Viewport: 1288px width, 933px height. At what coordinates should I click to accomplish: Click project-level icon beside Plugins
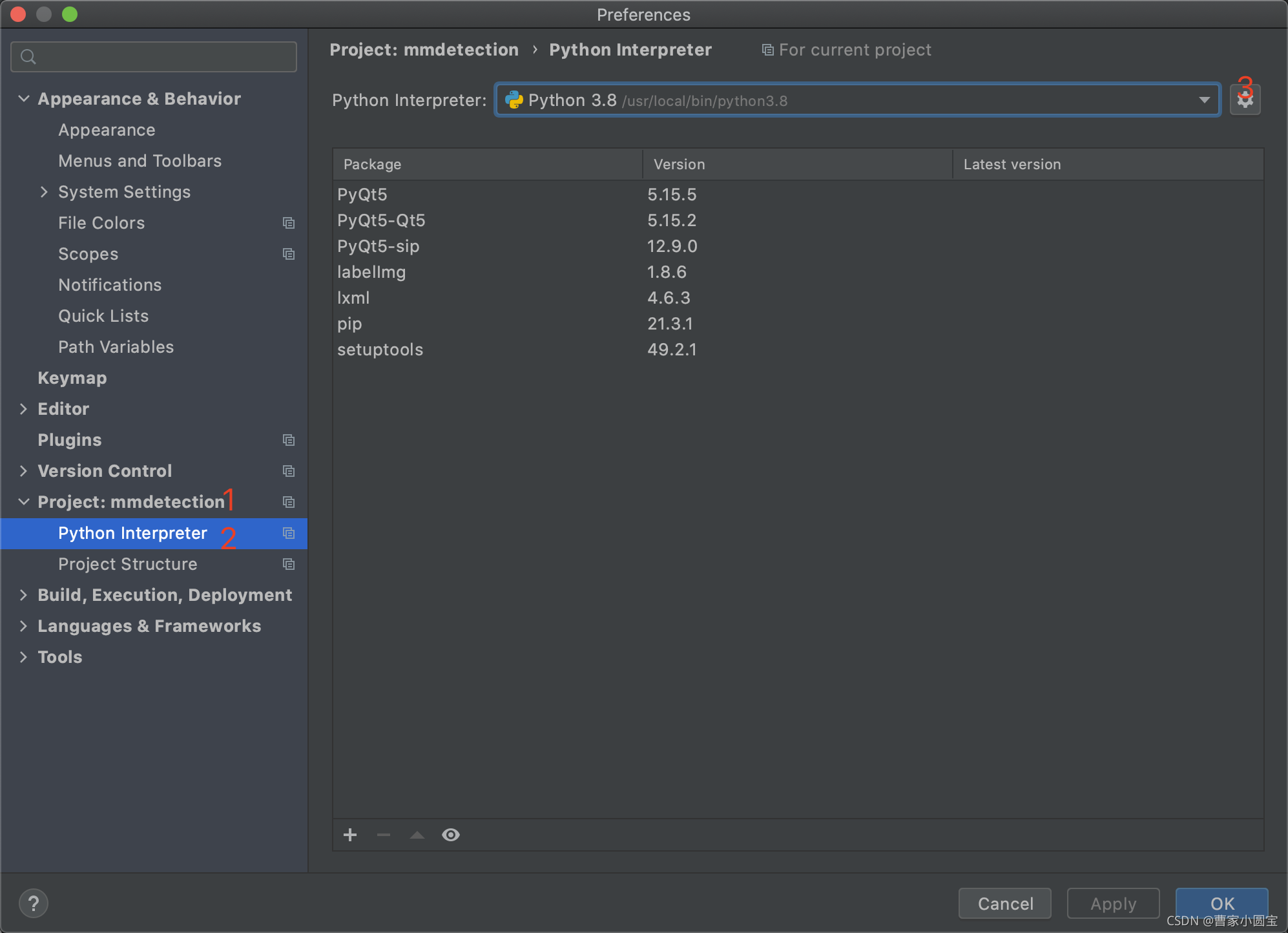tap(289, 440)
